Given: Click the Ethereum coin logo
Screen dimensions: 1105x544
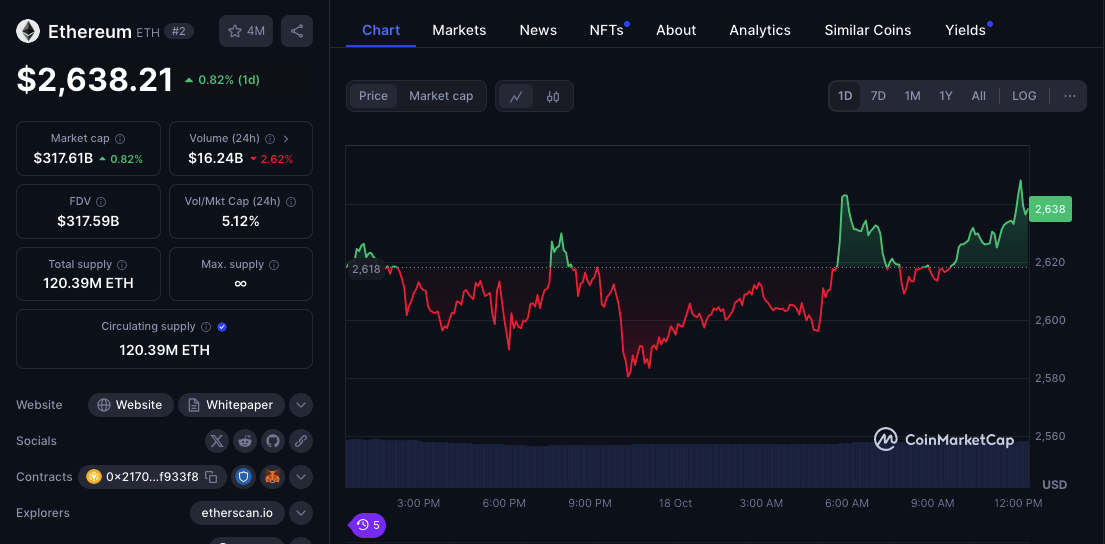Looking at the screenshot, I should [28, 31].
